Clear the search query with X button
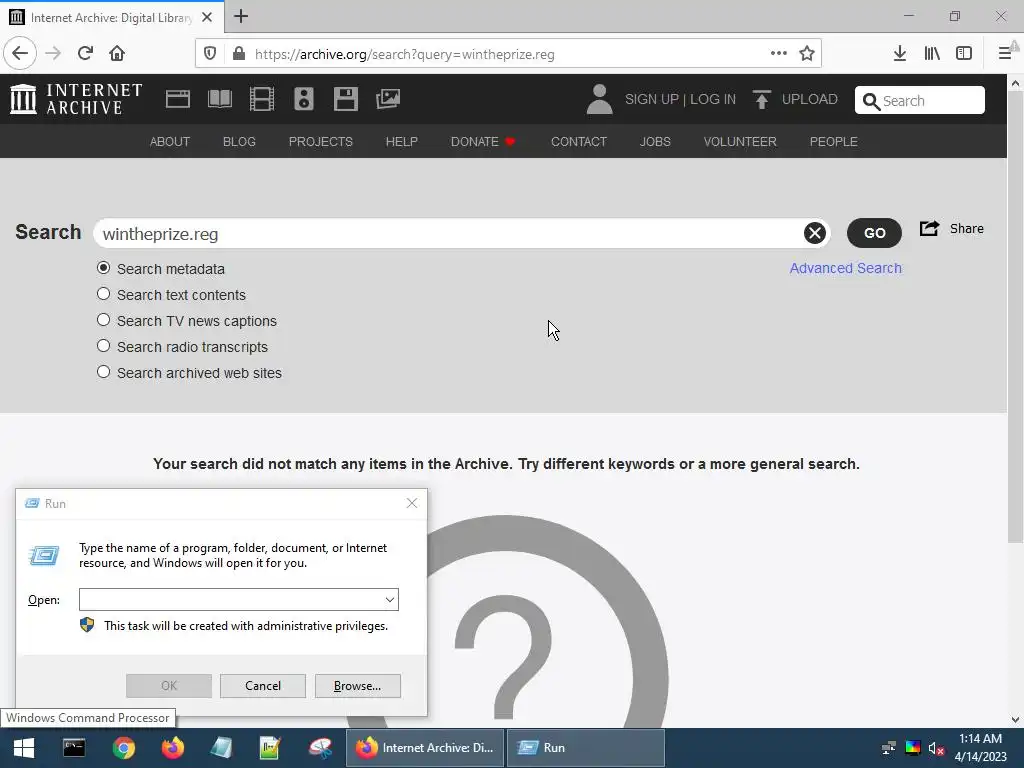1024x768 pixels. (814, 233)
